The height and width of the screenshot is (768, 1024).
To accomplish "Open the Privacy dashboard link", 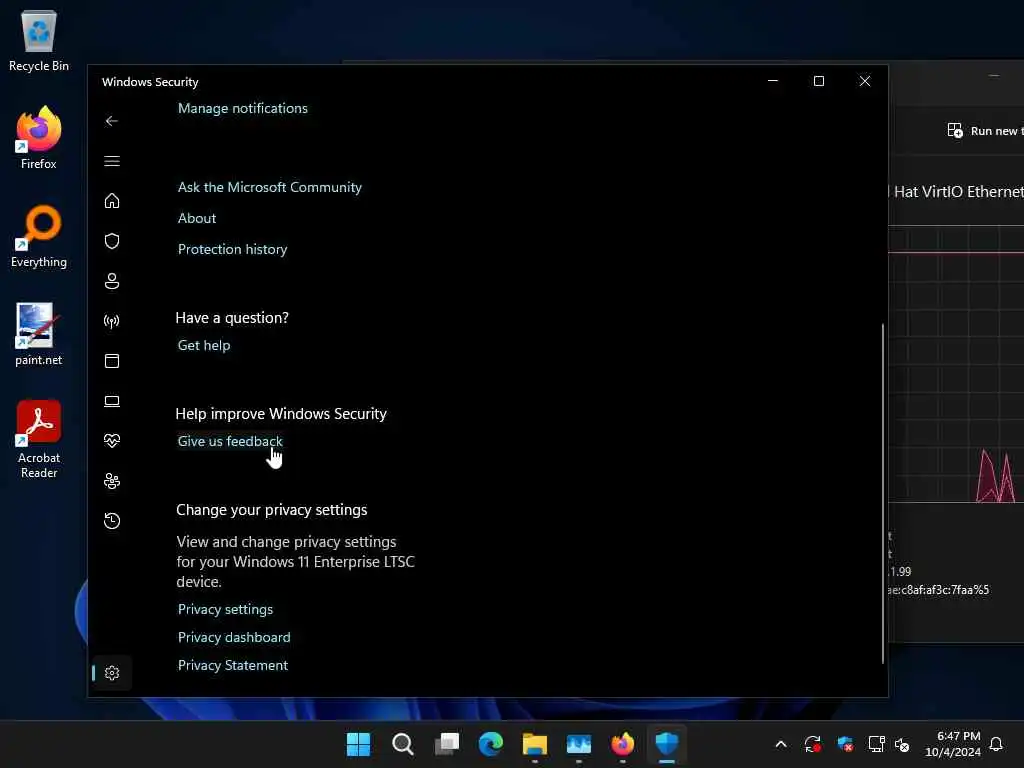I will 234,637.
